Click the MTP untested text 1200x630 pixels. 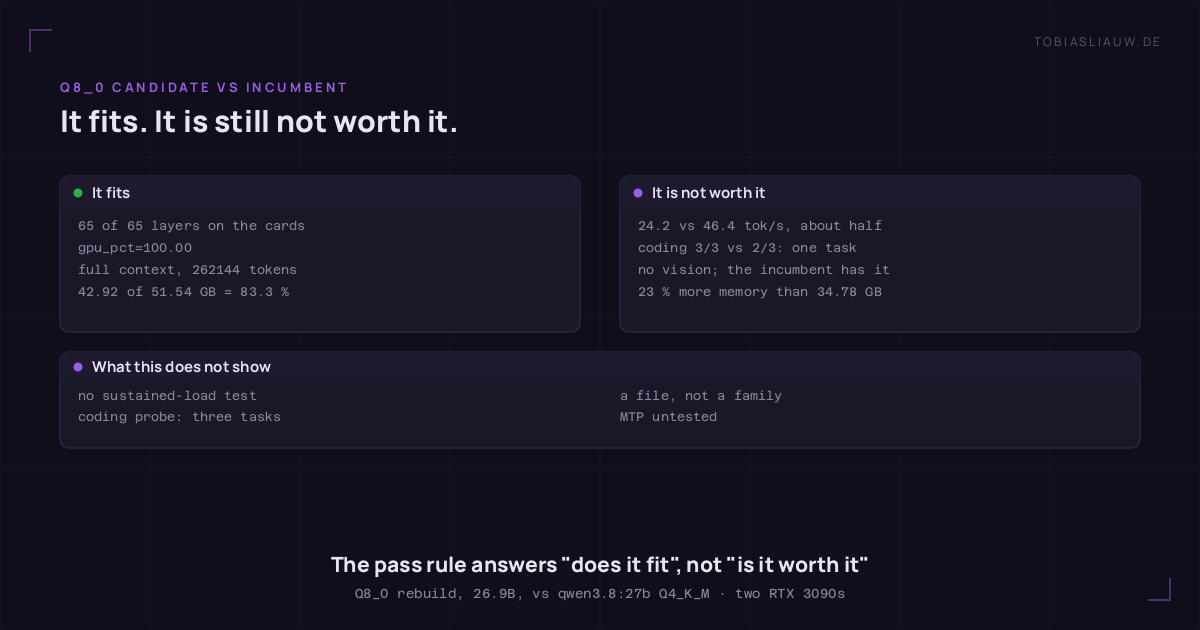click(x=668, y=417)
